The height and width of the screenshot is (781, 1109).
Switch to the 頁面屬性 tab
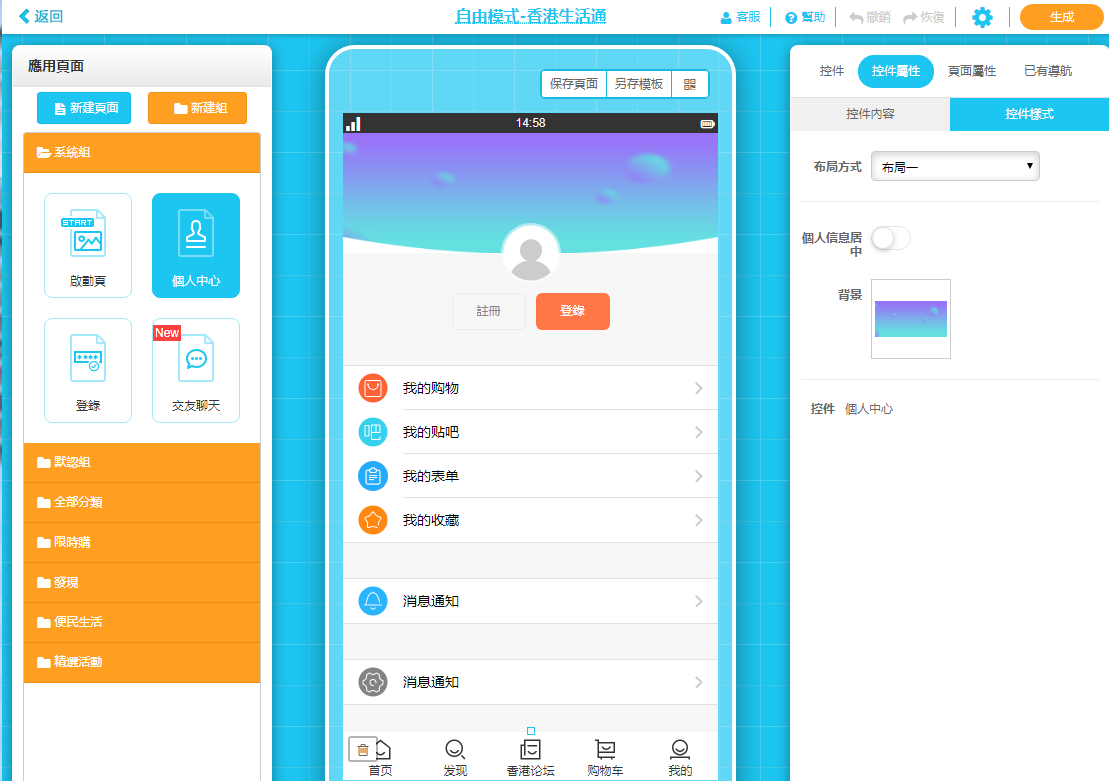click(x=972, y=71)
